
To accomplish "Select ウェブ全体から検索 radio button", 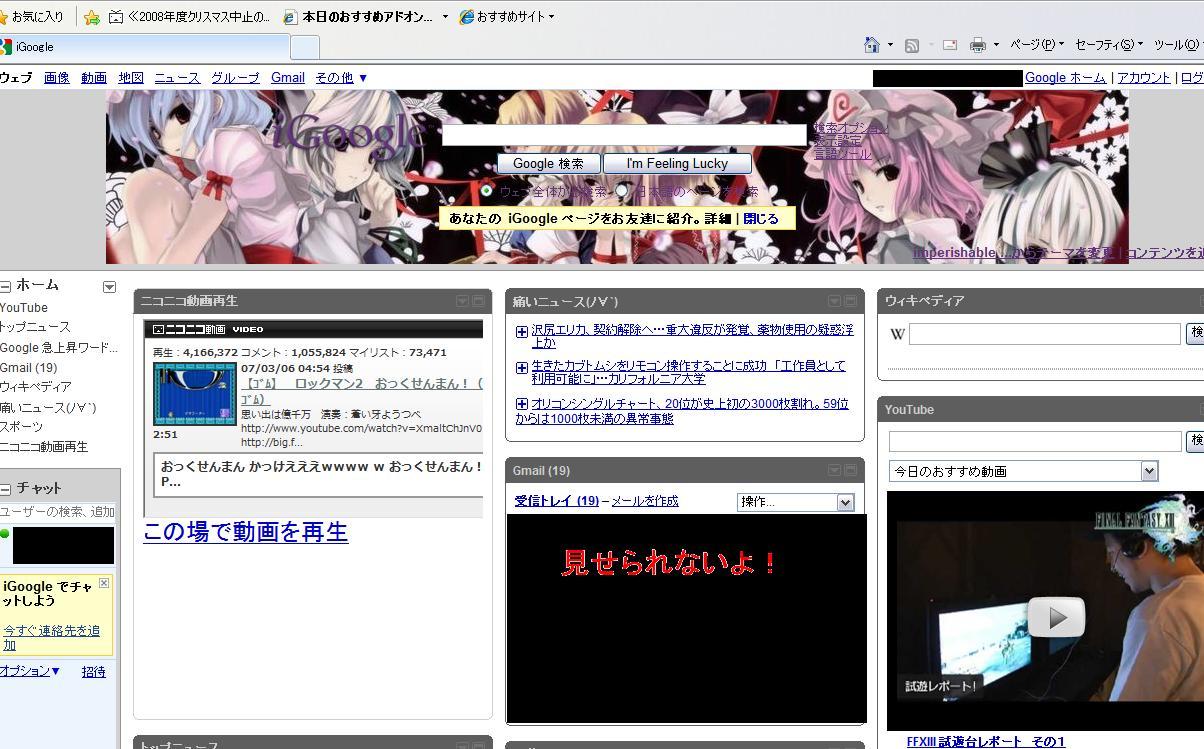I will click(x=487, y=190).
